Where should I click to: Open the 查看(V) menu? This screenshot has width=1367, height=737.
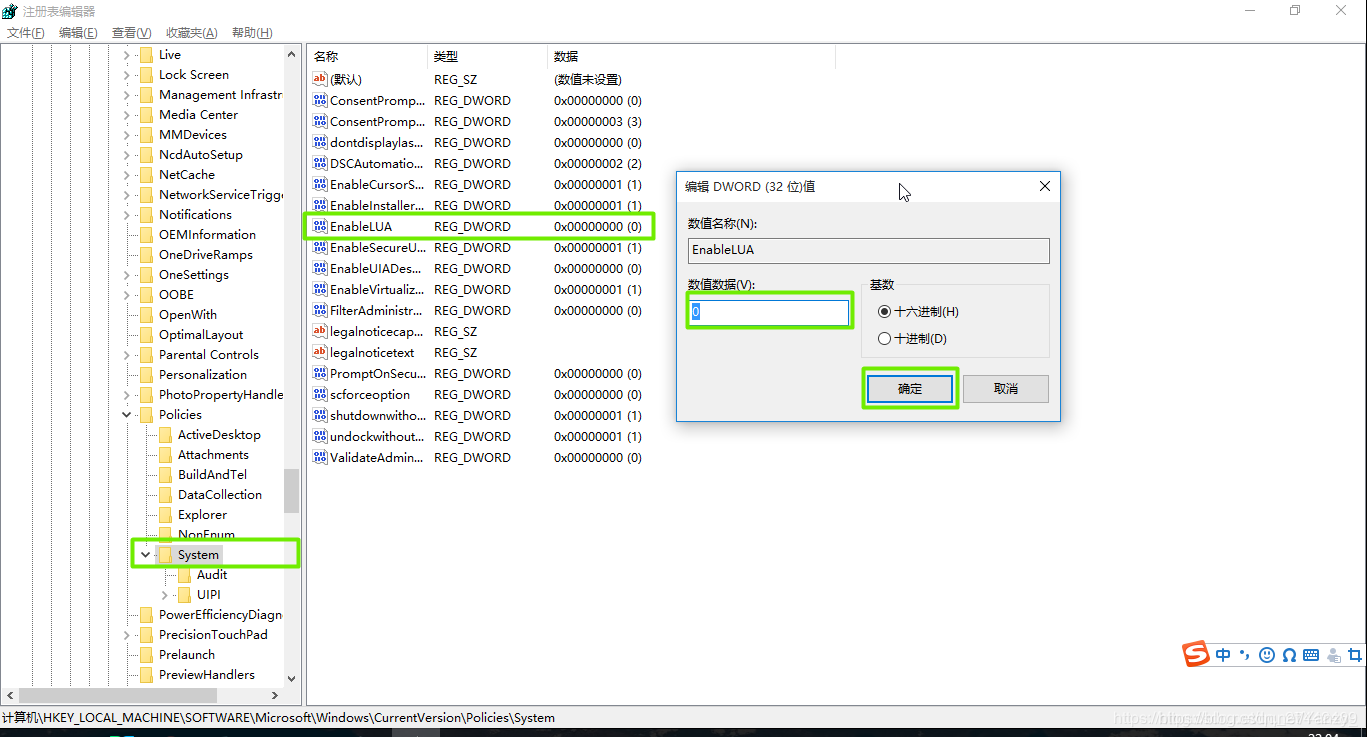coord(132,33)
